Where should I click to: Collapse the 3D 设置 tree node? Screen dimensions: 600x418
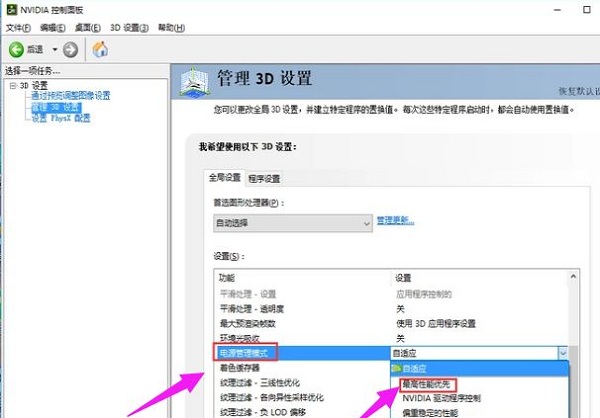(x=13, y=85)
